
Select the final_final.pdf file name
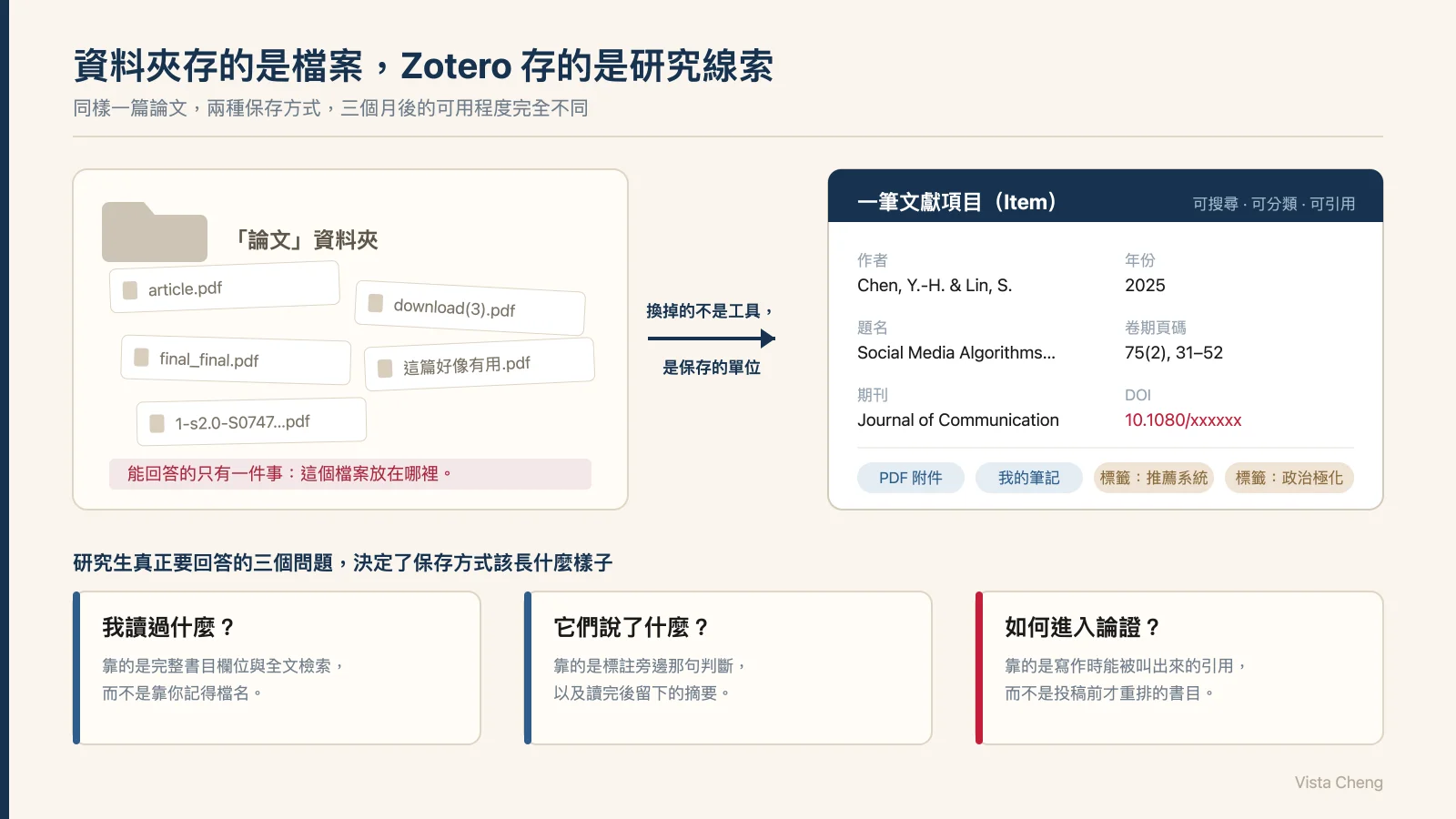(x=208, y=359)
